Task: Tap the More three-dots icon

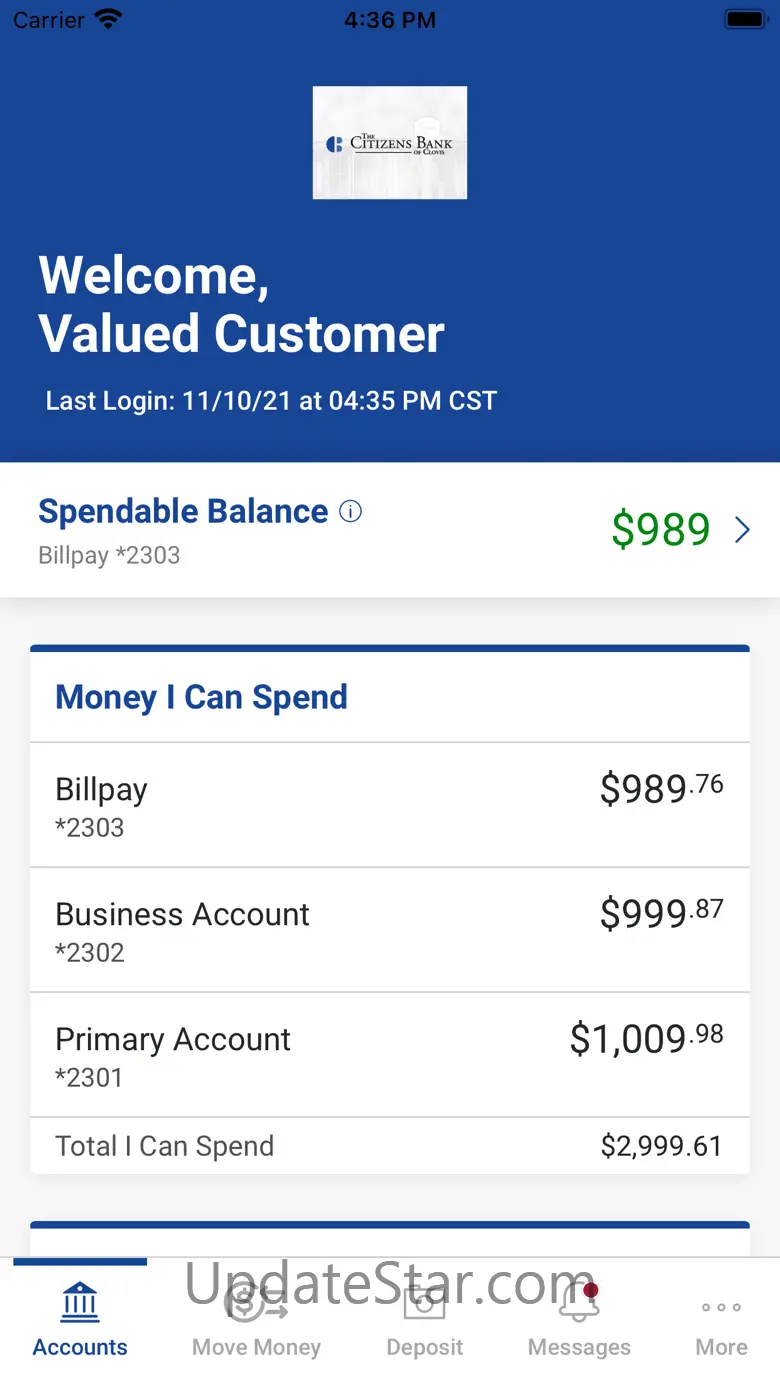Action: tap(721, 1307)
